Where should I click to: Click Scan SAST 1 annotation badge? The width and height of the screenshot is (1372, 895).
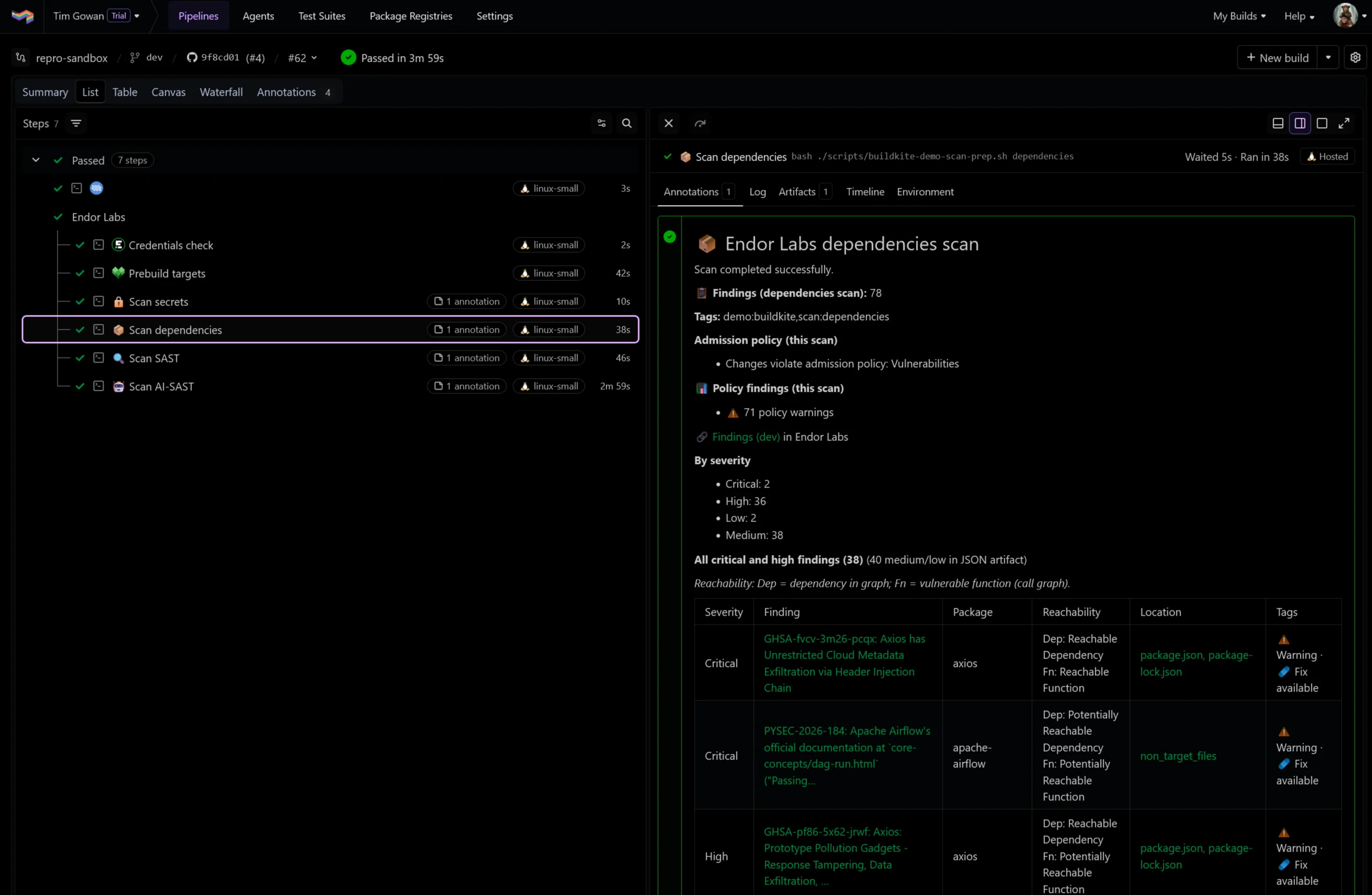point(467,358)
